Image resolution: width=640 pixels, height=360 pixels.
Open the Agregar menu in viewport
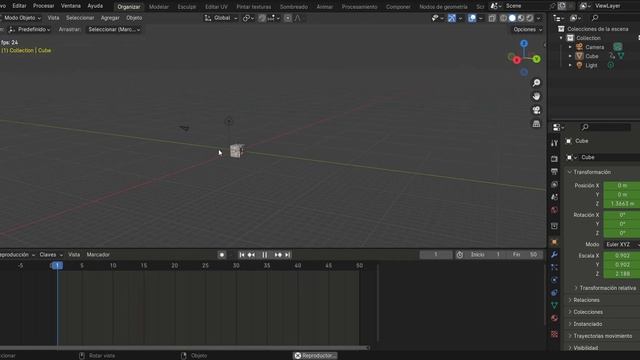pos(110,18)
